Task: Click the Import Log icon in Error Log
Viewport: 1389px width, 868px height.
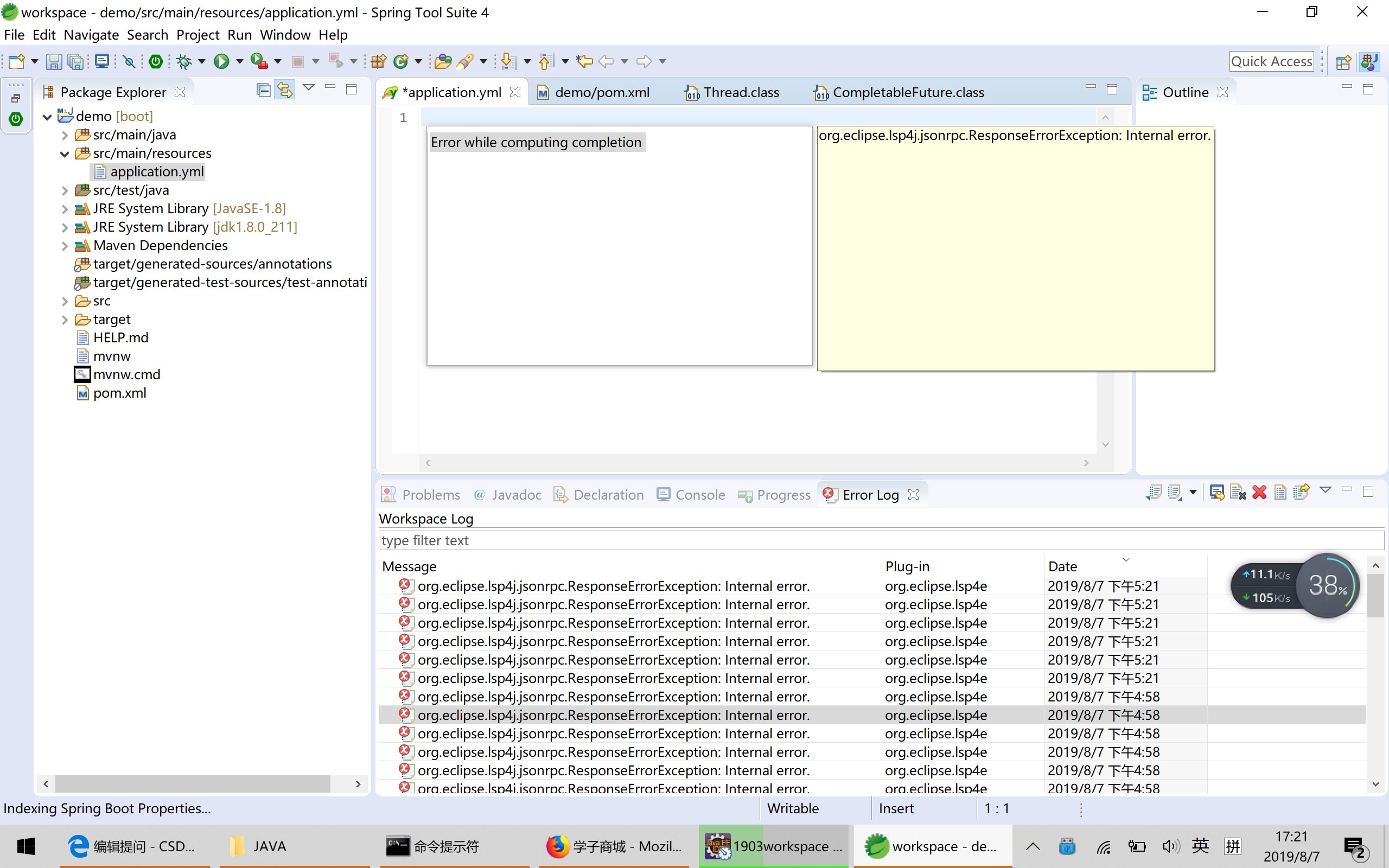Action: [x=1174, y=493]
